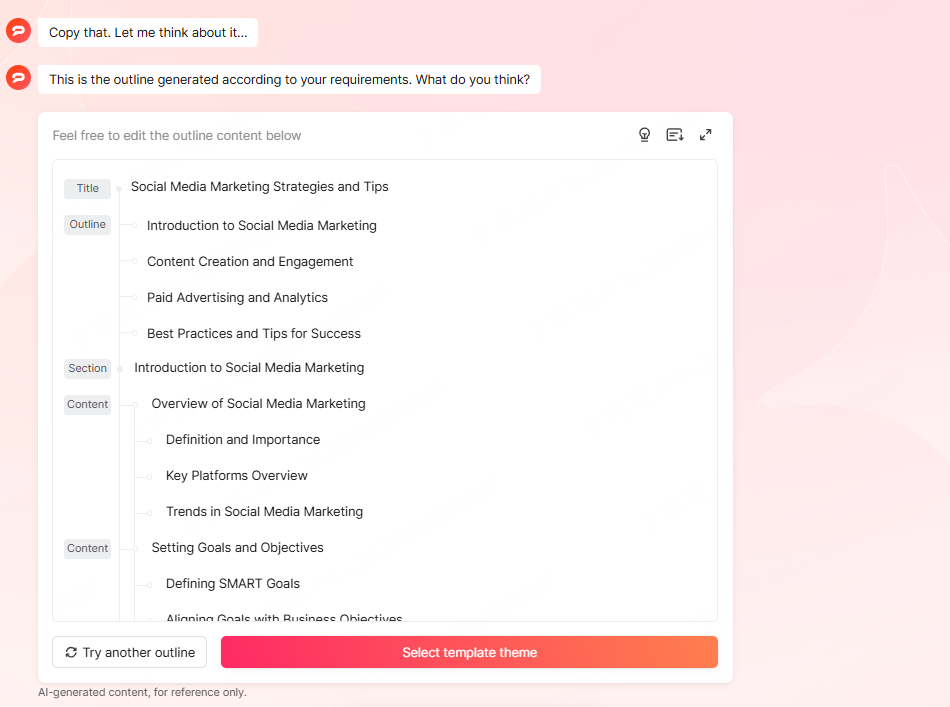Select the Title label chip
Image resolution: width=950 pixels, height=707 pixels.
(x=87, y=188)
